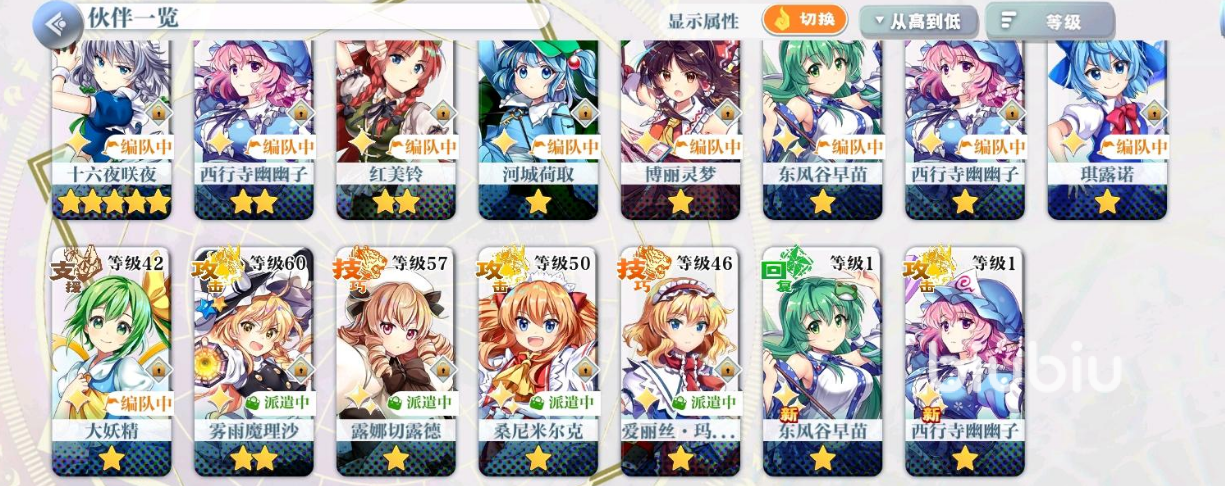This screenshot has width=1225, height=486.
Task: Open the 从高到低 sort order dropdown
Action: 919,21
